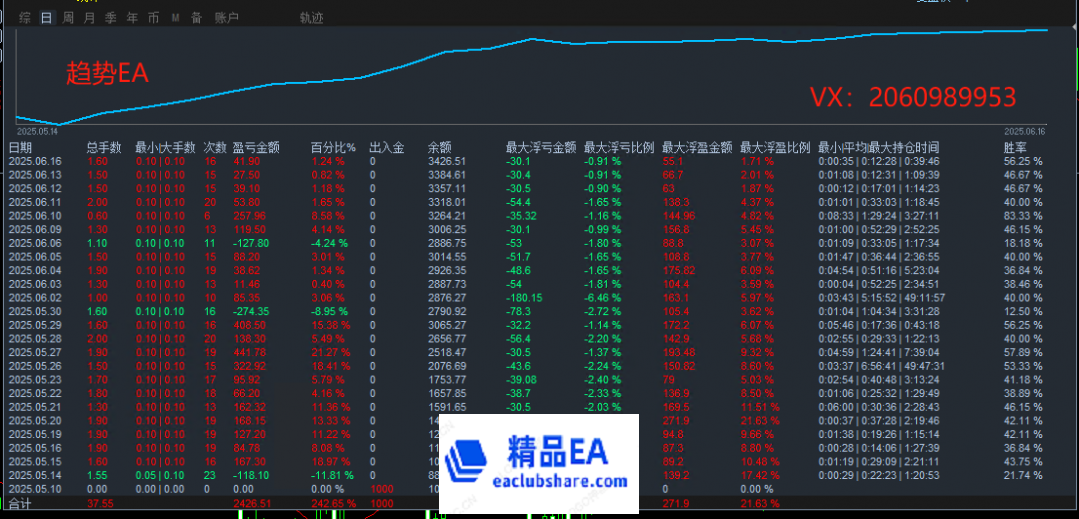Image resolution: width=1079 pixels, height=519 pixels.
Task: Click the 余额 column header
Action: 439,148
